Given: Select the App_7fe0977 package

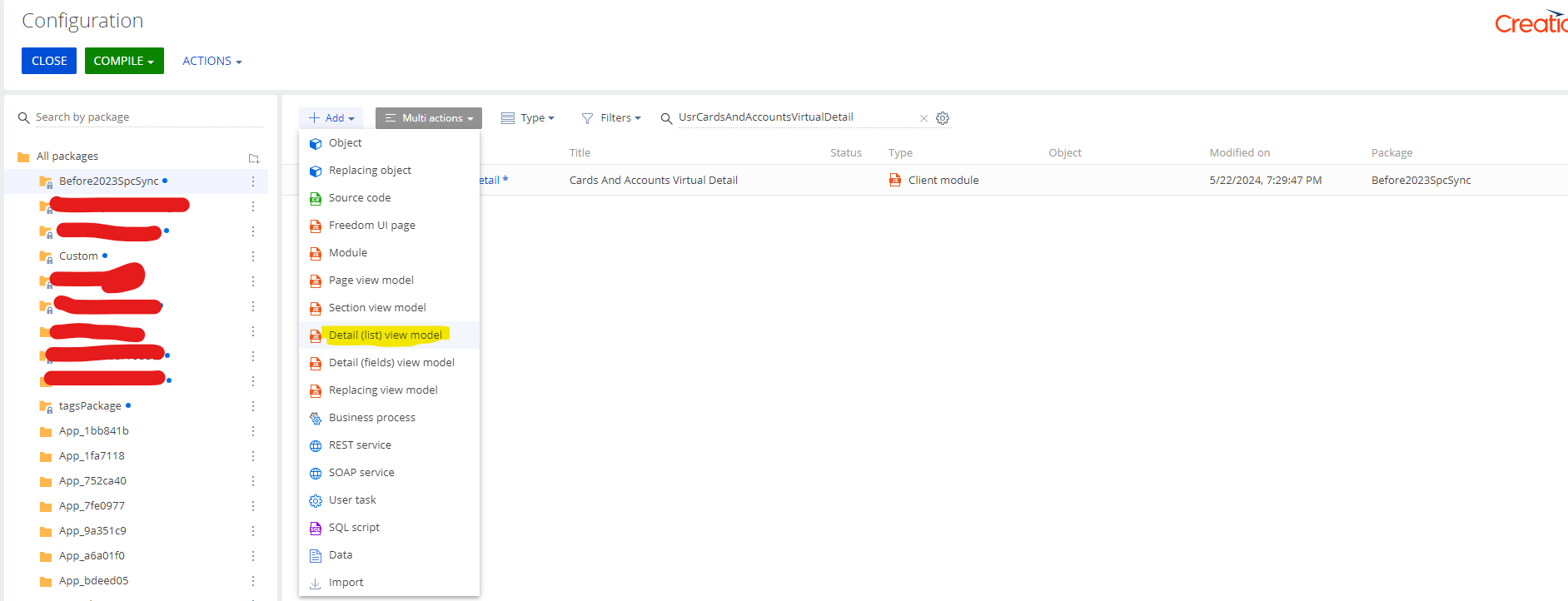Looking at the screenshot, I should point(92,505).
